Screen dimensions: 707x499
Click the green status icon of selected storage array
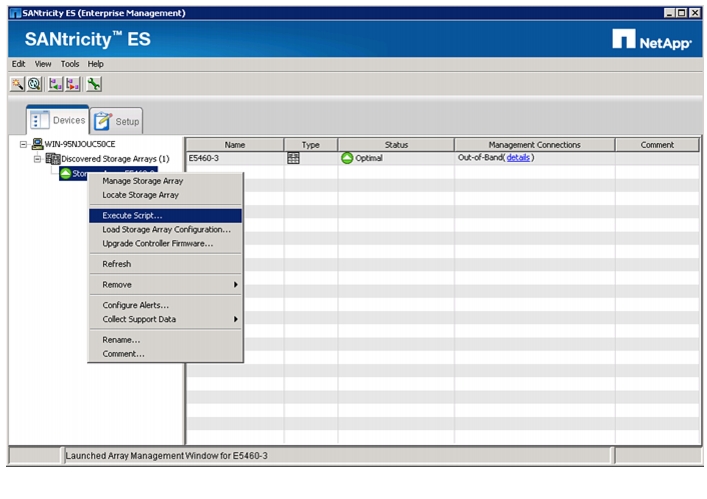[66, 173]
